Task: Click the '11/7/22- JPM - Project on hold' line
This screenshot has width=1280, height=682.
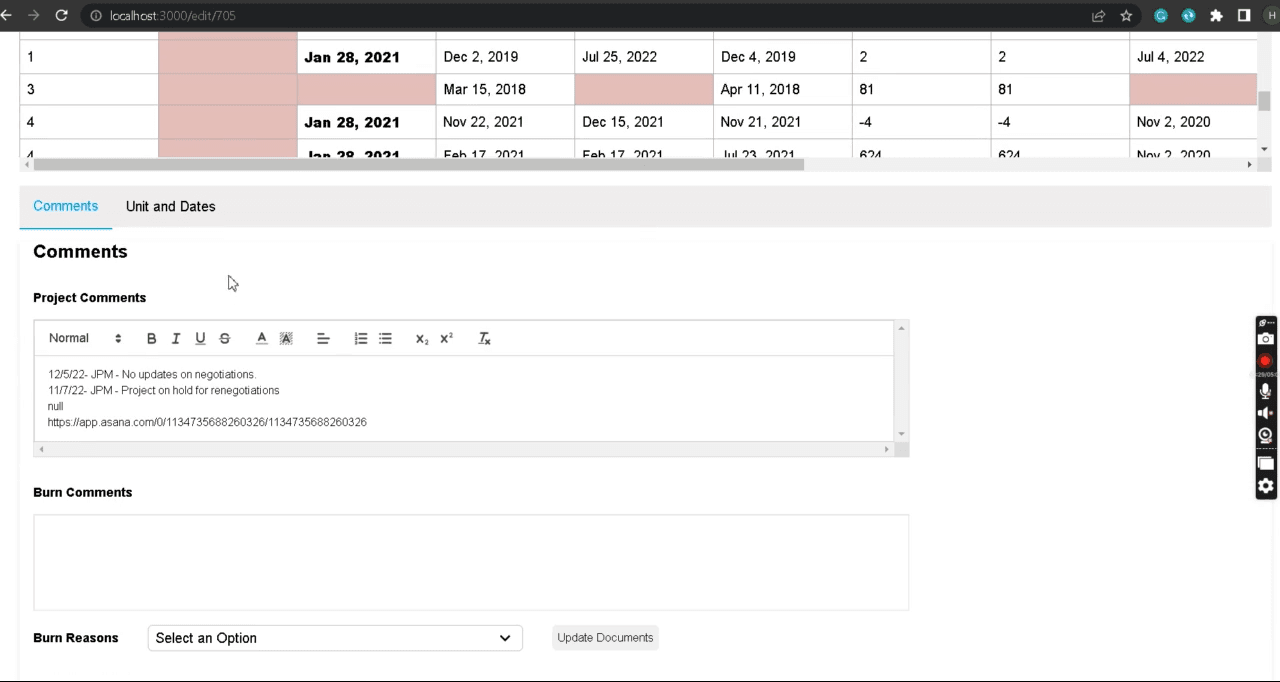Action: (164, 390)
